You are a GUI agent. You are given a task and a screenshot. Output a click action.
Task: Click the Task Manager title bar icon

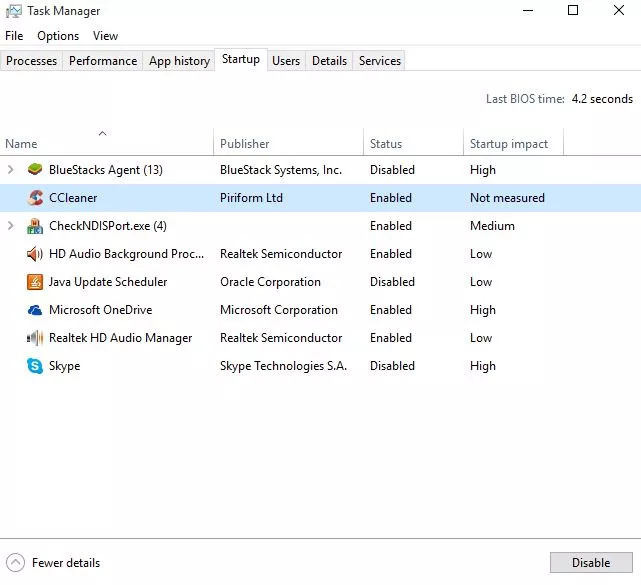coord(13,11)
